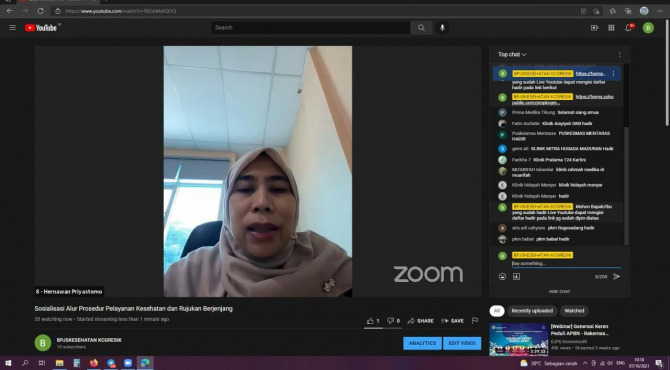Select the Recently uploaded chip
The height and width of the screenshot is (370, 670).
532,311
